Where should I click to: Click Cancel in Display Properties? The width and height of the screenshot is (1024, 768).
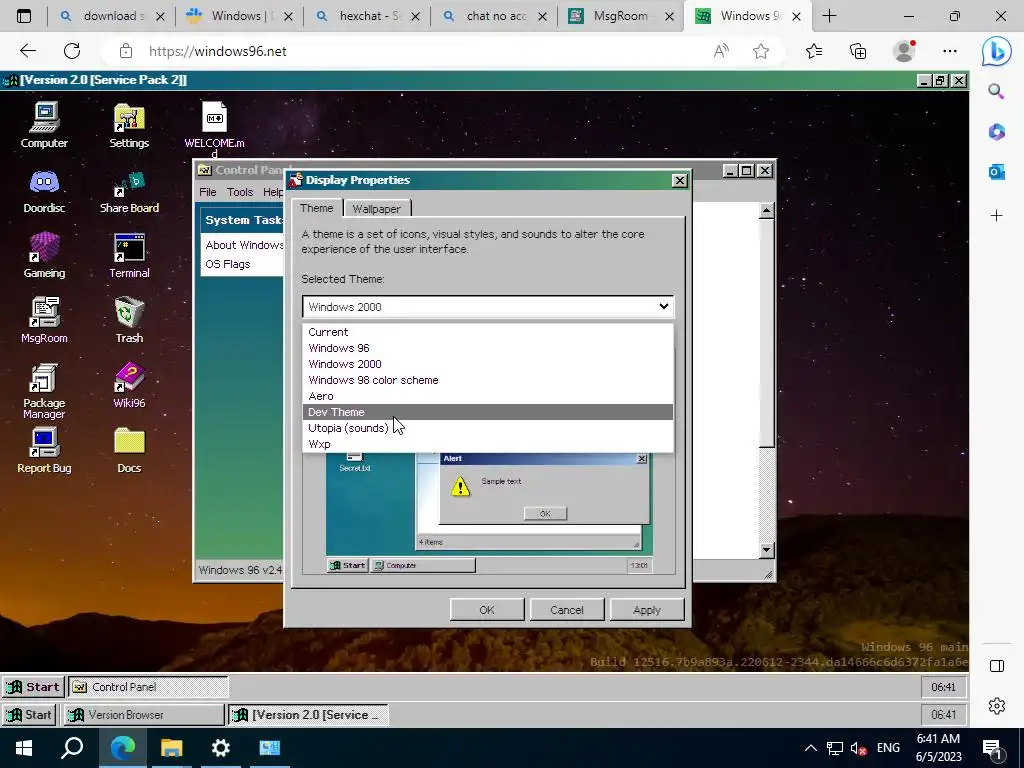click(x=567, y=610)
